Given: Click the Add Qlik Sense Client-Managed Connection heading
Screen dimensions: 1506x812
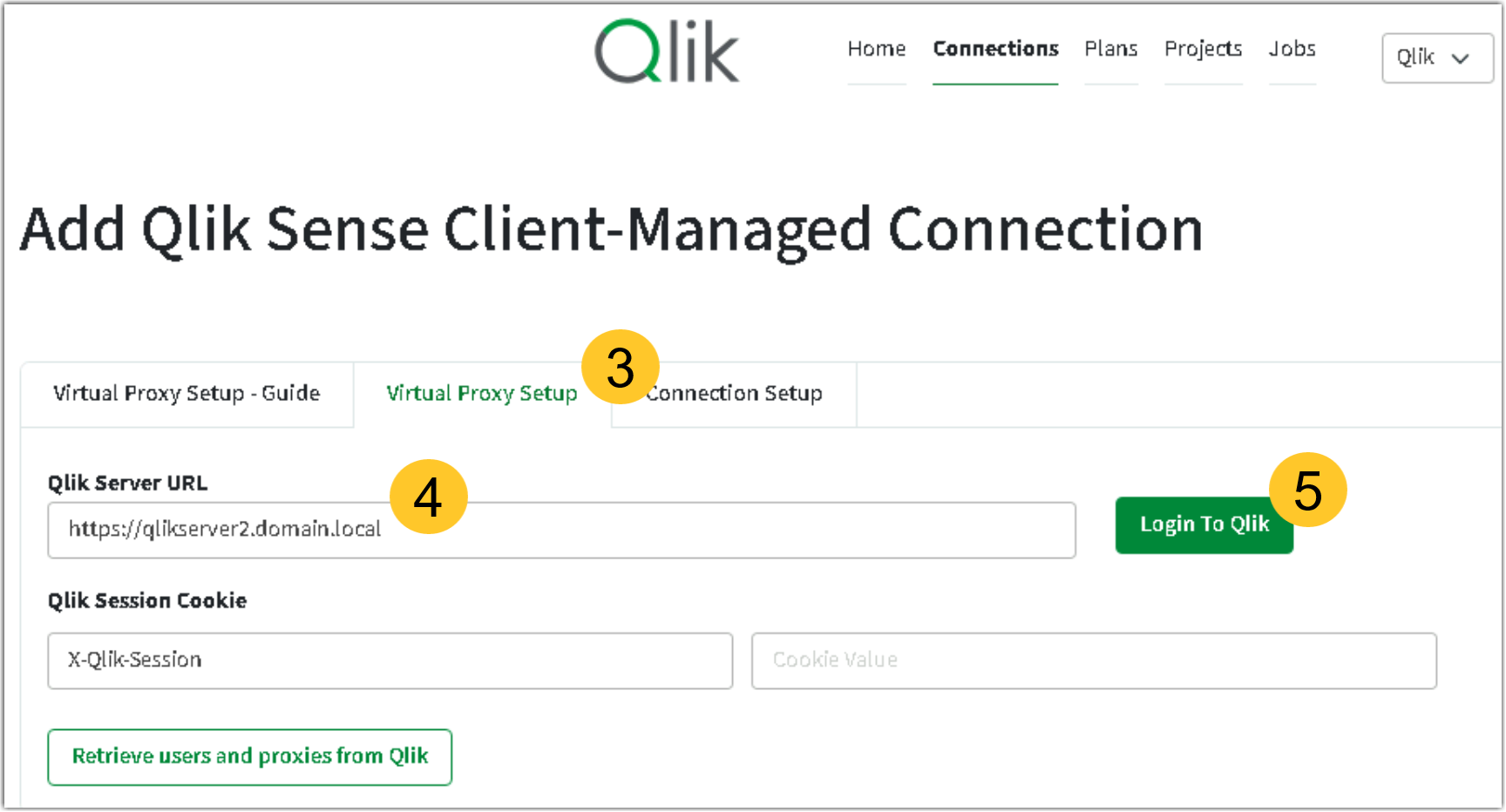Looking at the screenshot, I should click(x=612, y=231).
